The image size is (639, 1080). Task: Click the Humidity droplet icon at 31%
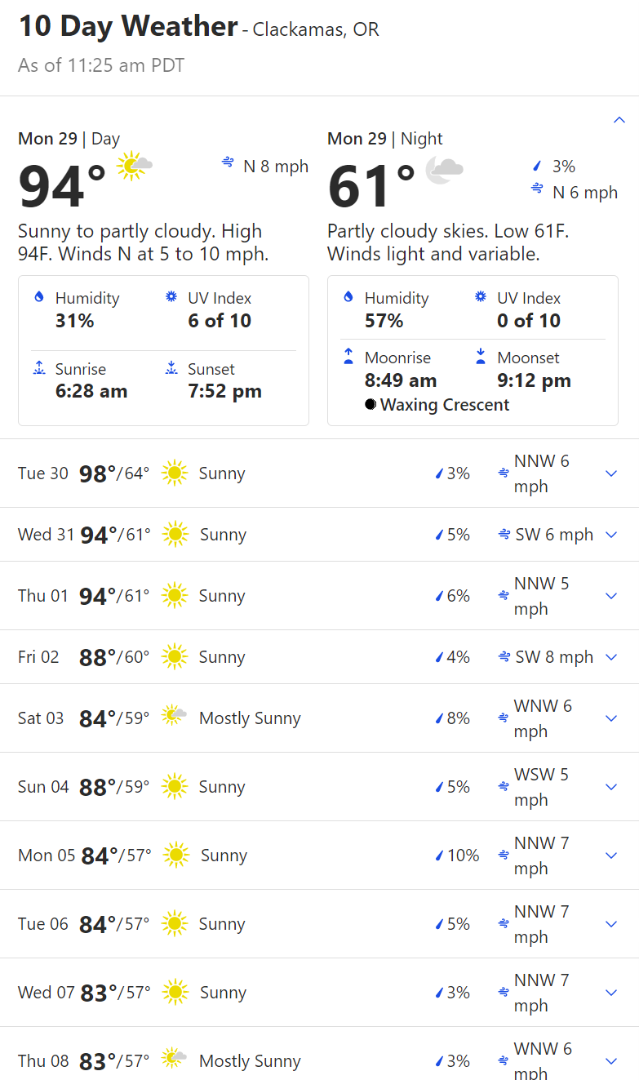[x=39, y=298]
